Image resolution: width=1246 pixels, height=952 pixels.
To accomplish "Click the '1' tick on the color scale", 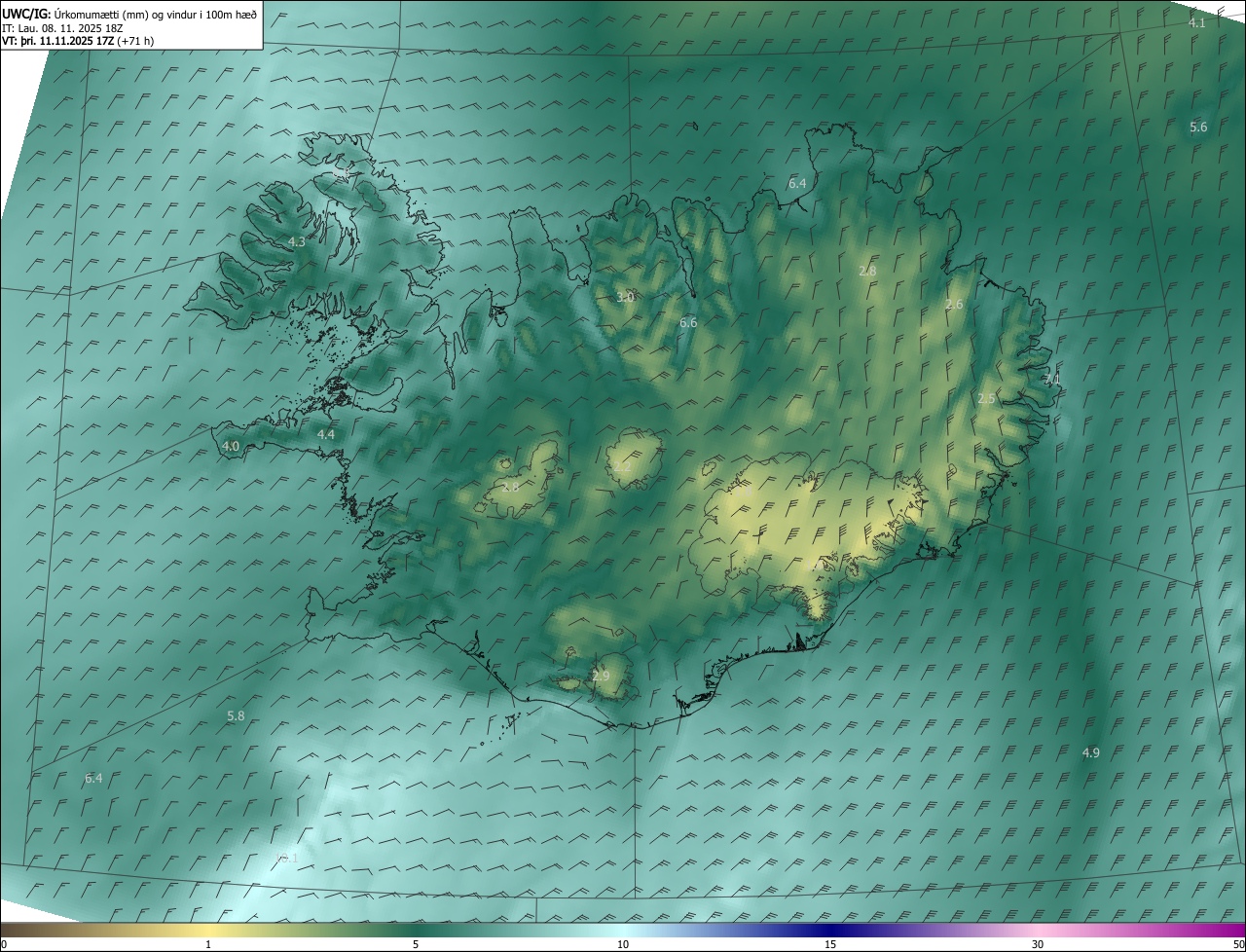I will (208, 944).
